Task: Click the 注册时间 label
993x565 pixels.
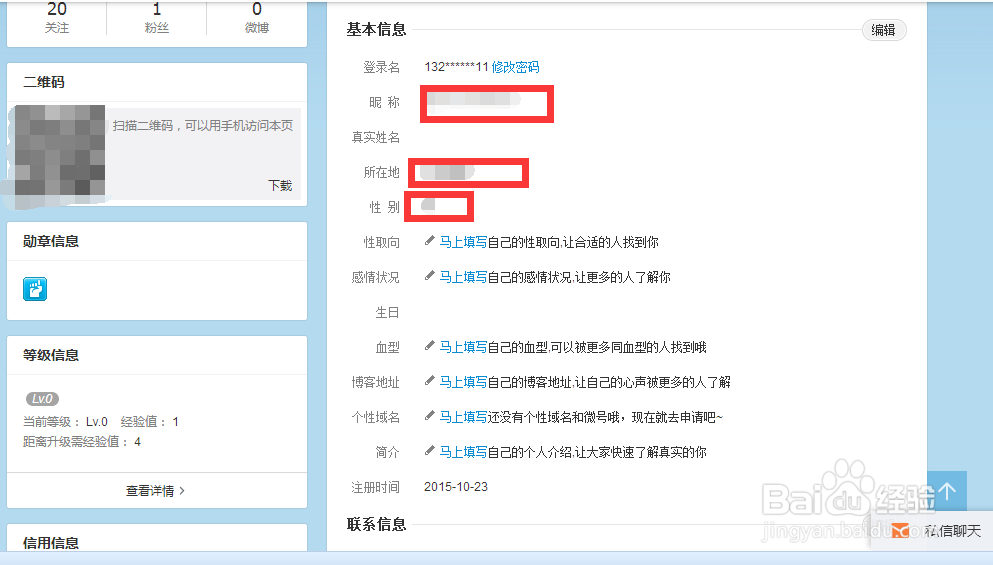Action: [x=376, y=487]
